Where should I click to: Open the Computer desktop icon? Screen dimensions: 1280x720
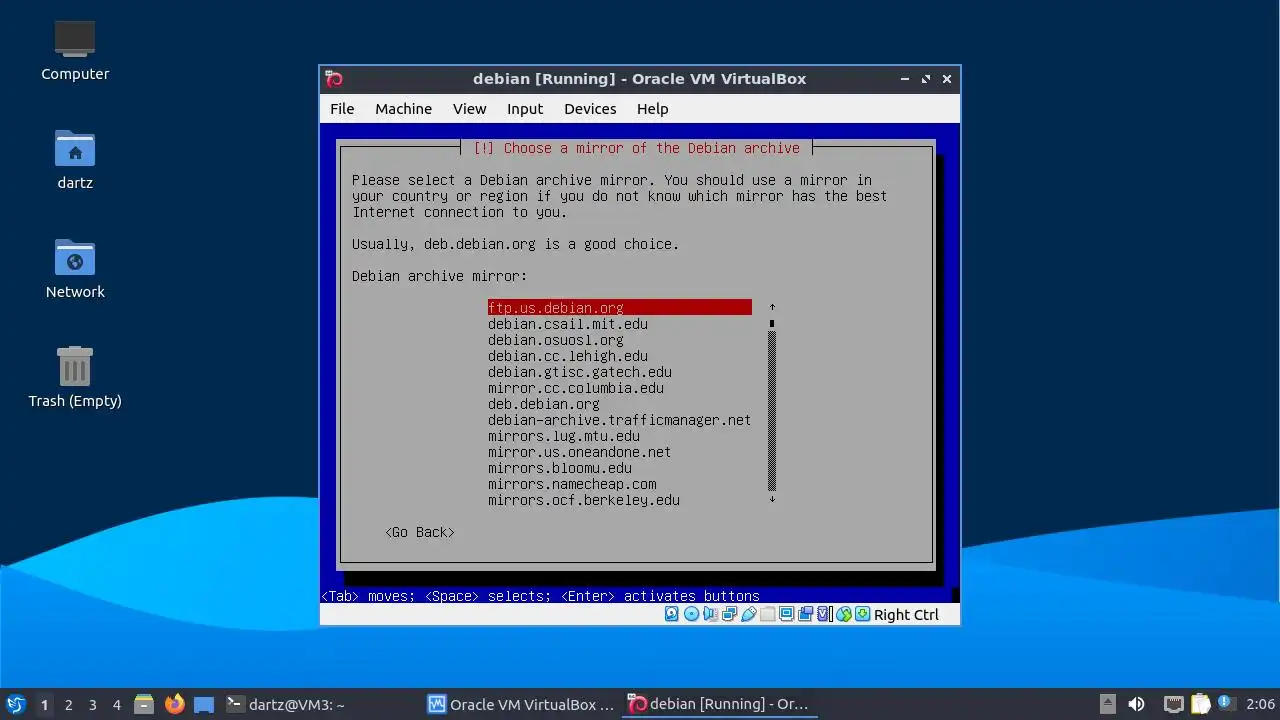75,49
